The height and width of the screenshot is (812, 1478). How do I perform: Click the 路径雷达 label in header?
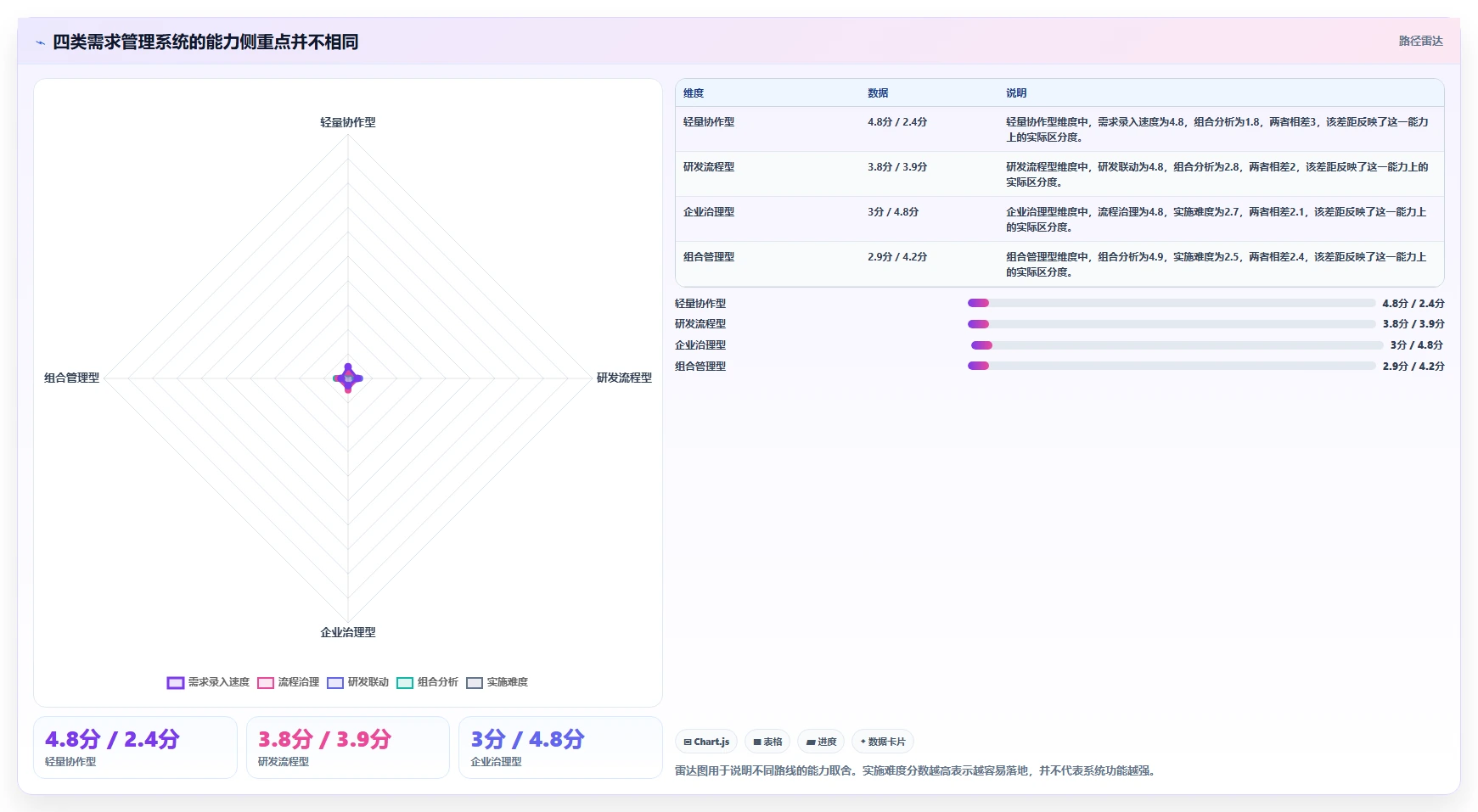point(1420,41)
